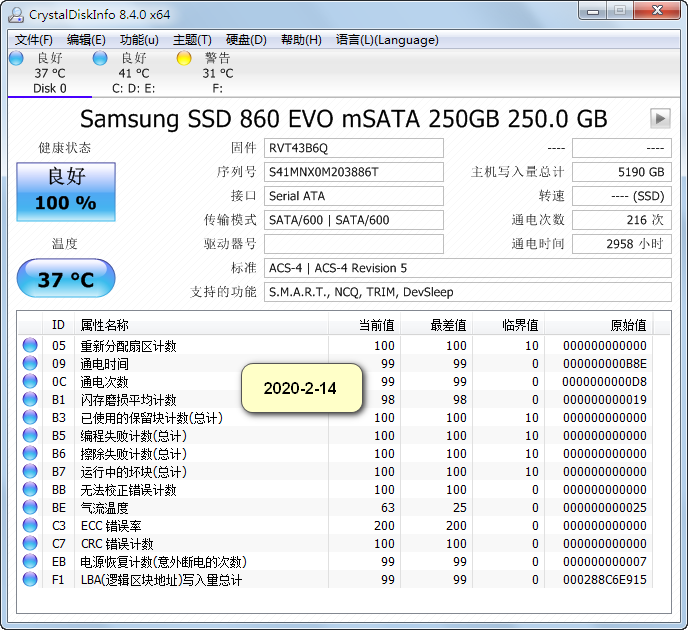Click the serial number field S41MNX0M203886T
Viewport: 688px width, 630px height.
tap(354, 172)
